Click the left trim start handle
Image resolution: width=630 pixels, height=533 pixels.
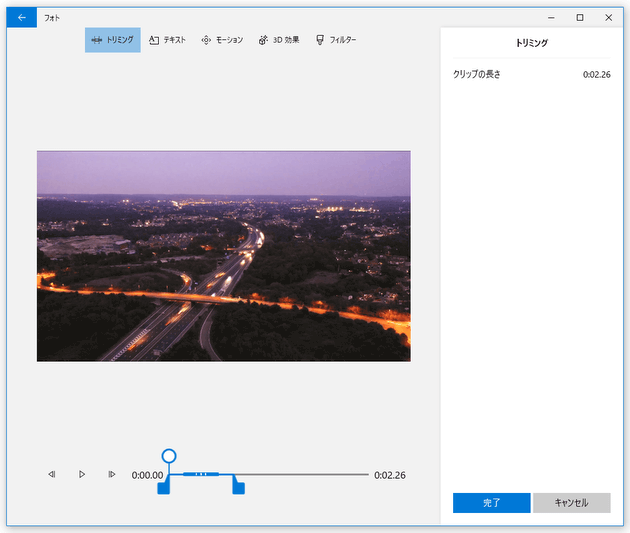click(x=164, y=486)
